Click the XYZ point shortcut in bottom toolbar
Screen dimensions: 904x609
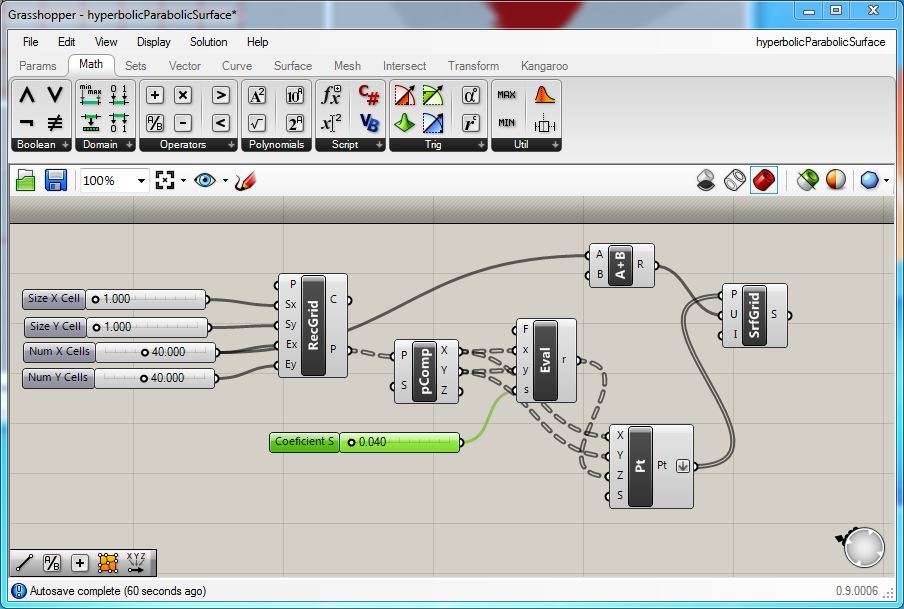pos(136,563)
